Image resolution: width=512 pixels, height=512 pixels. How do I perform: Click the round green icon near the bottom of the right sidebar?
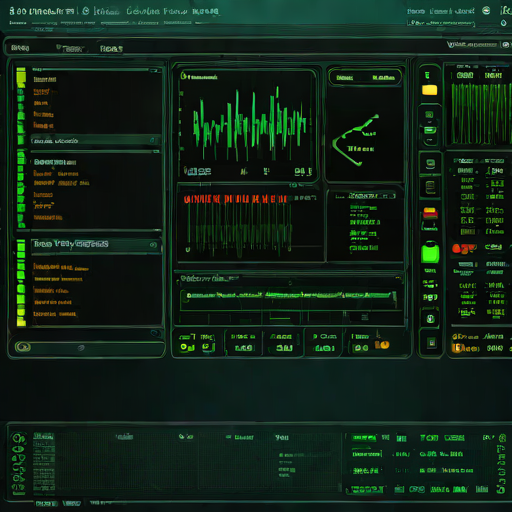[x=431, y=319]
